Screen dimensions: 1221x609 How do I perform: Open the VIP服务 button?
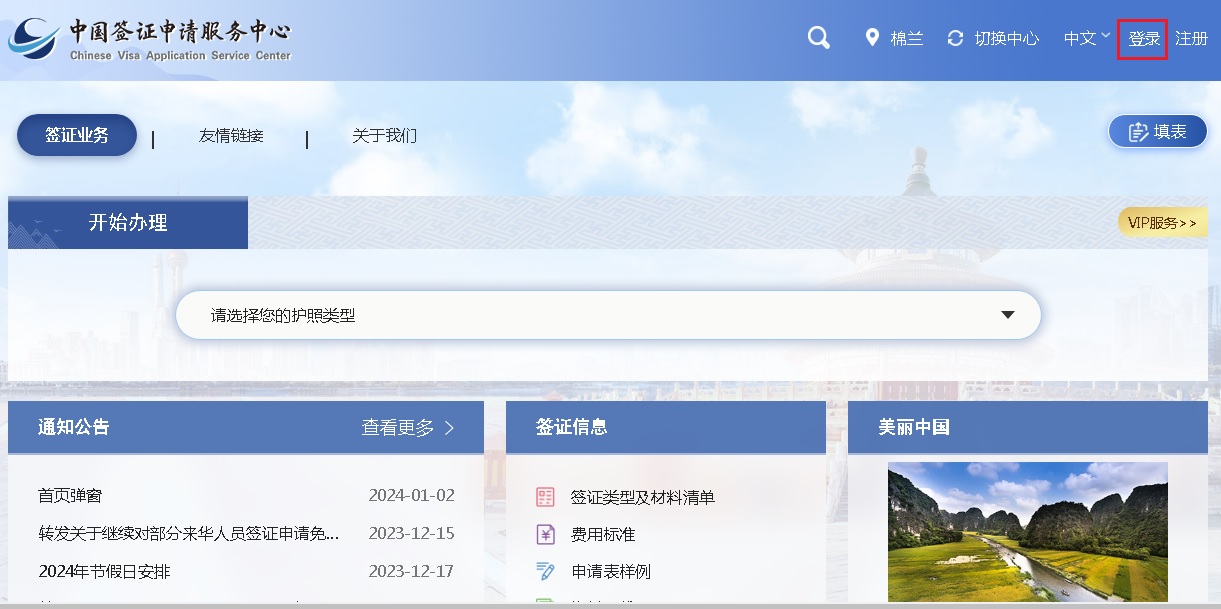[x=1161, y=223]
